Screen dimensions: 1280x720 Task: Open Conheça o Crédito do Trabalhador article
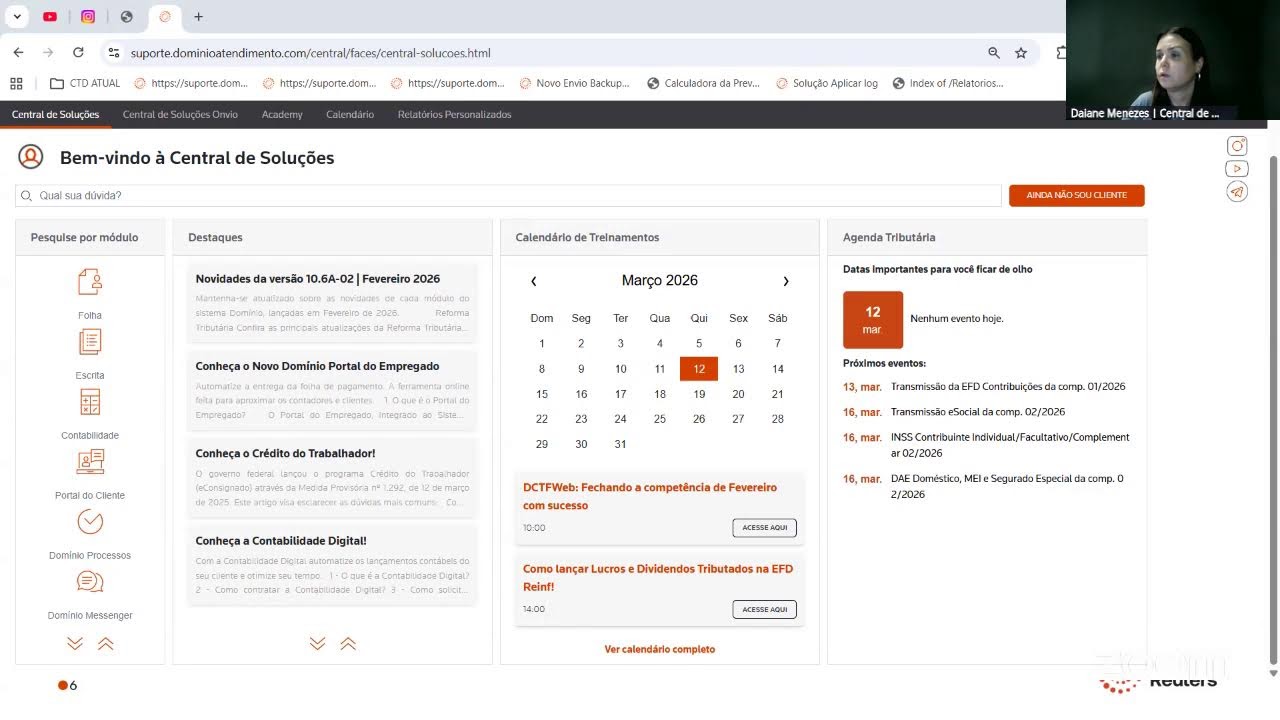(x=285, y=453)
